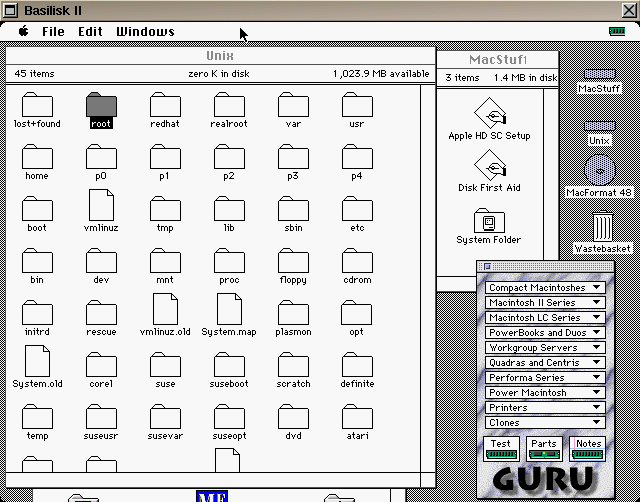Expand Workgroup Servers dropdown

[x=545, y=348]
